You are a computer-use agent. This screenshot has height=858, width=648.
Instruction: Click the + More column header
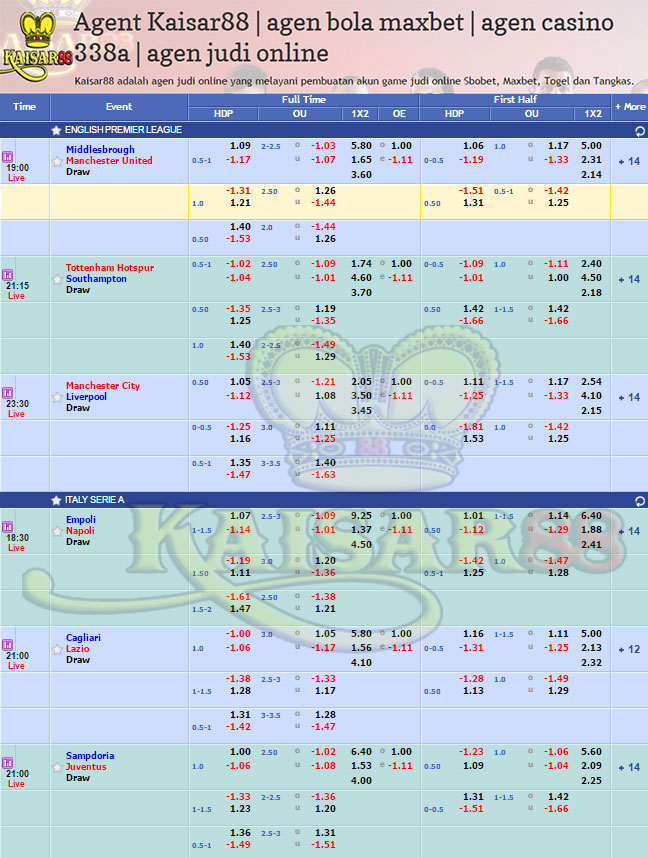click(630, 107)
